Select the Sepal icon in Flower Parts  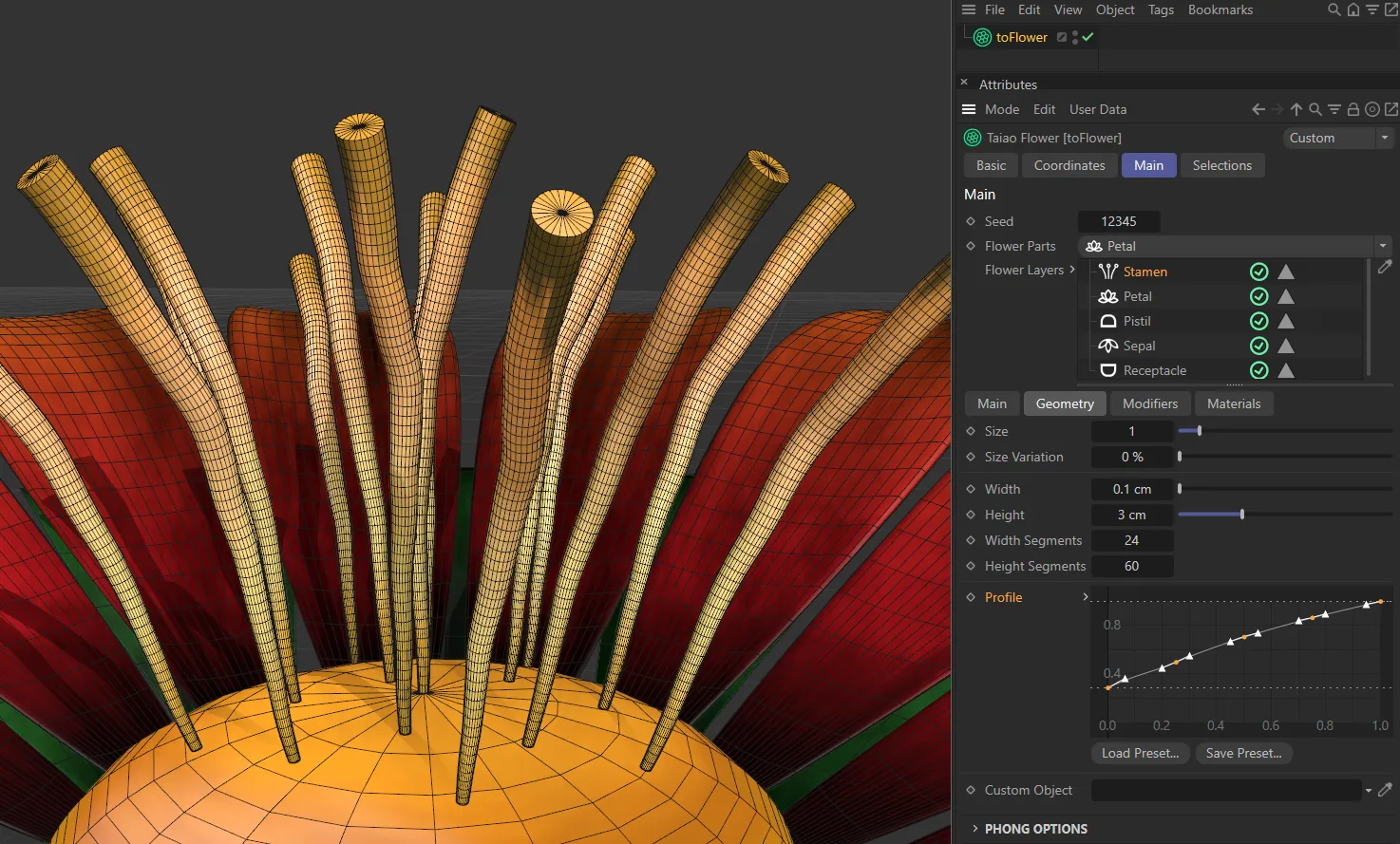1107,346
